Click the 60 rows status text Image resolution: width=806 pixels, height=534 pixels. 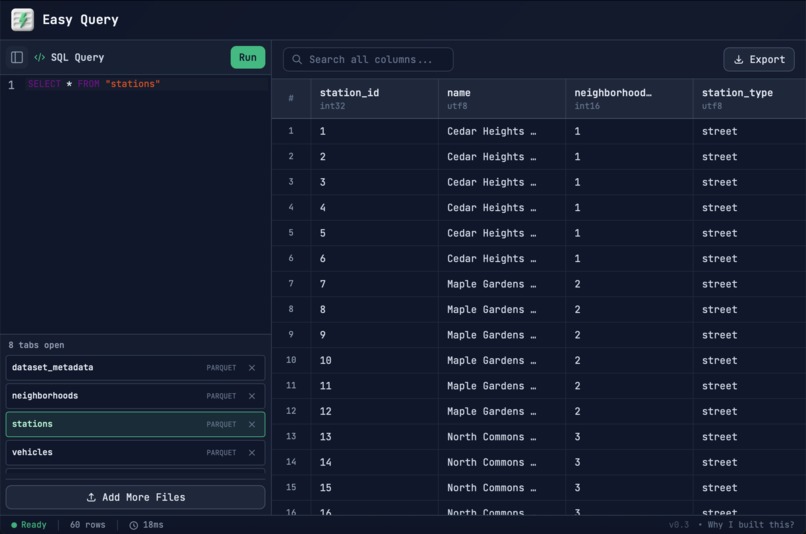click(x=87, y=525)
